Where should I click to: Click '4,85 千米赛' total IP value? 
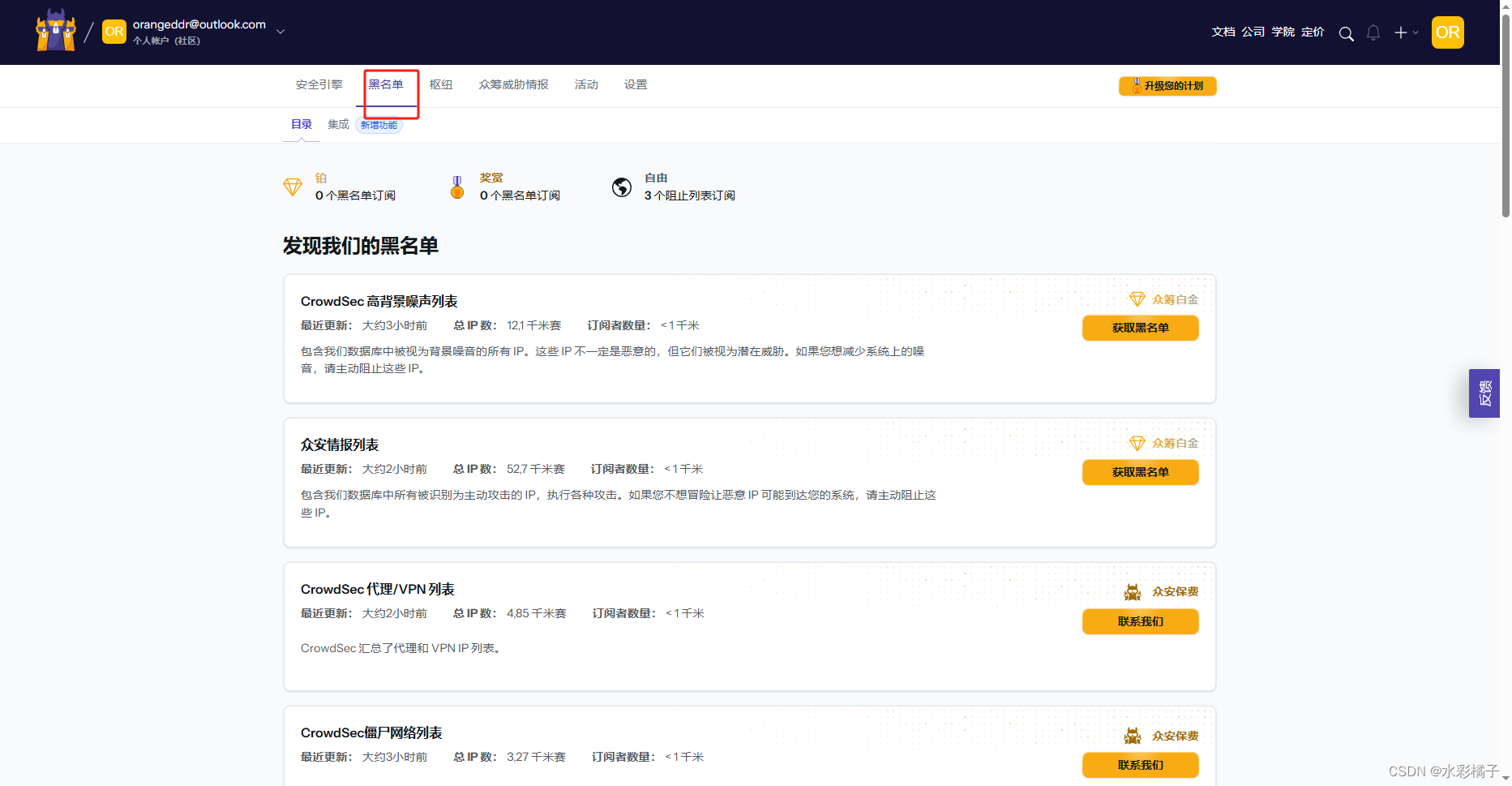537,613
